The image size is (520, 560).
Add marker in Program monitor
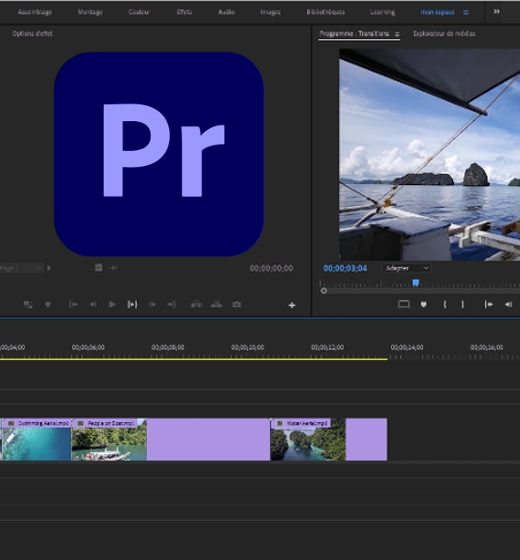click(424, 304)
